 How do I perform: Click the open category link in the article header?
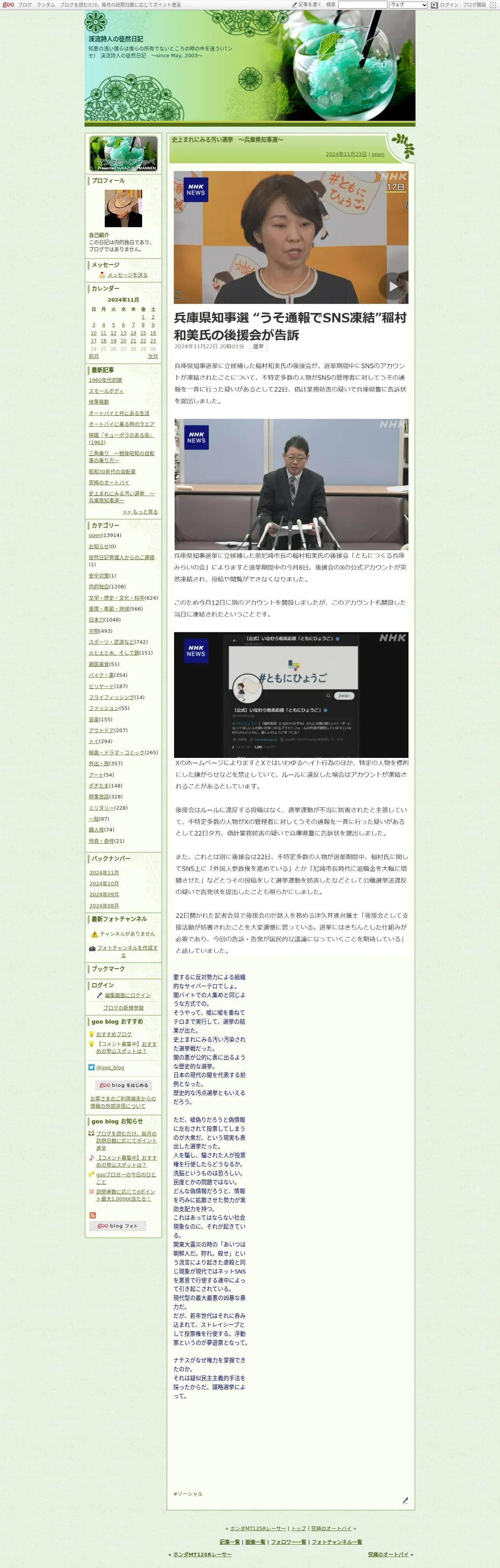[x=378, y=154]
